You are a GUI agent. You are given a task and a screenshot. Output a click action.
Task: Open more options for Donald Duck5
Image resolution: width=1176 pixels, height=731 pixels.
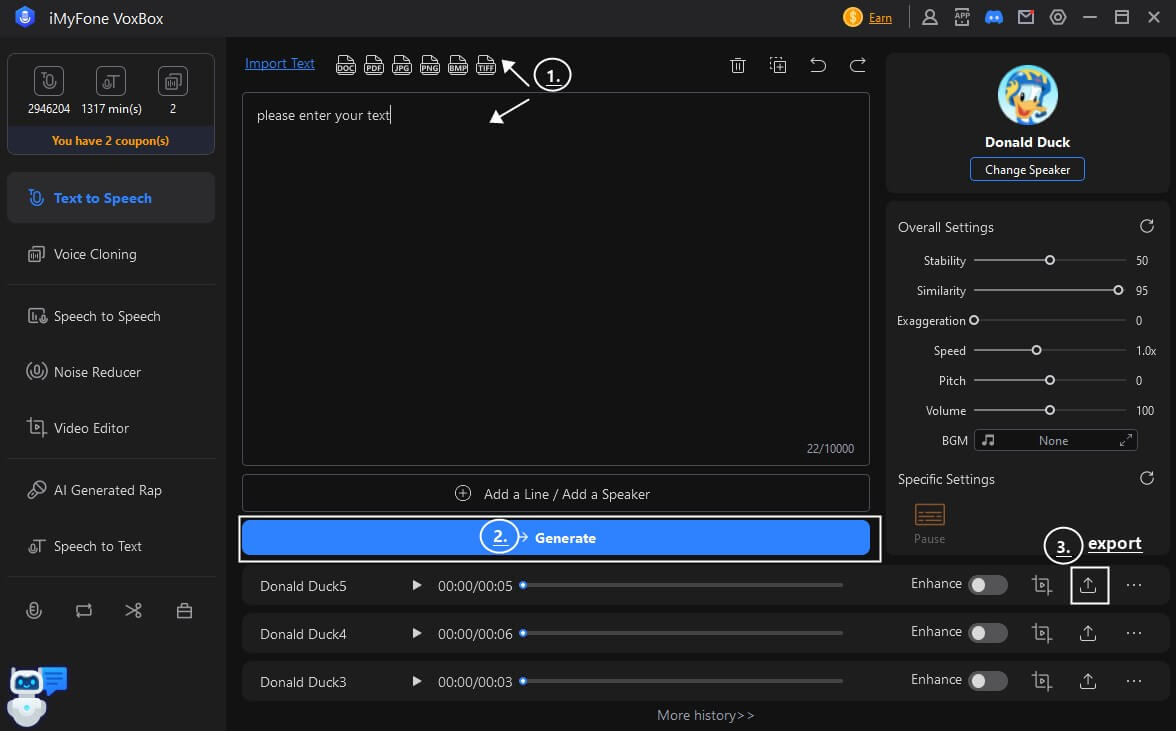pos(1133,586)
